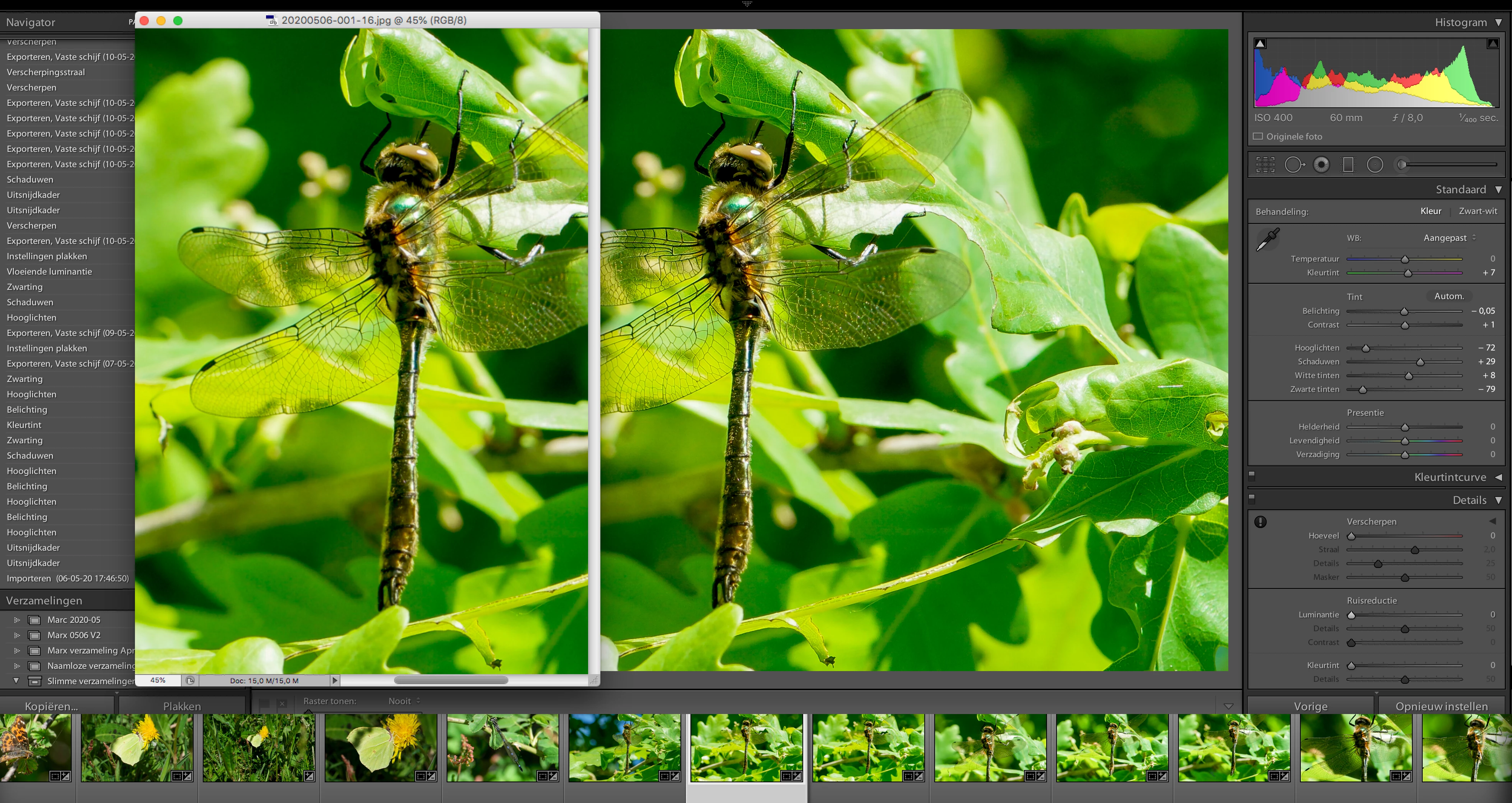Enable the Originele foto checkbox
The image size is (1512, 803).
tap(1258, 136)
